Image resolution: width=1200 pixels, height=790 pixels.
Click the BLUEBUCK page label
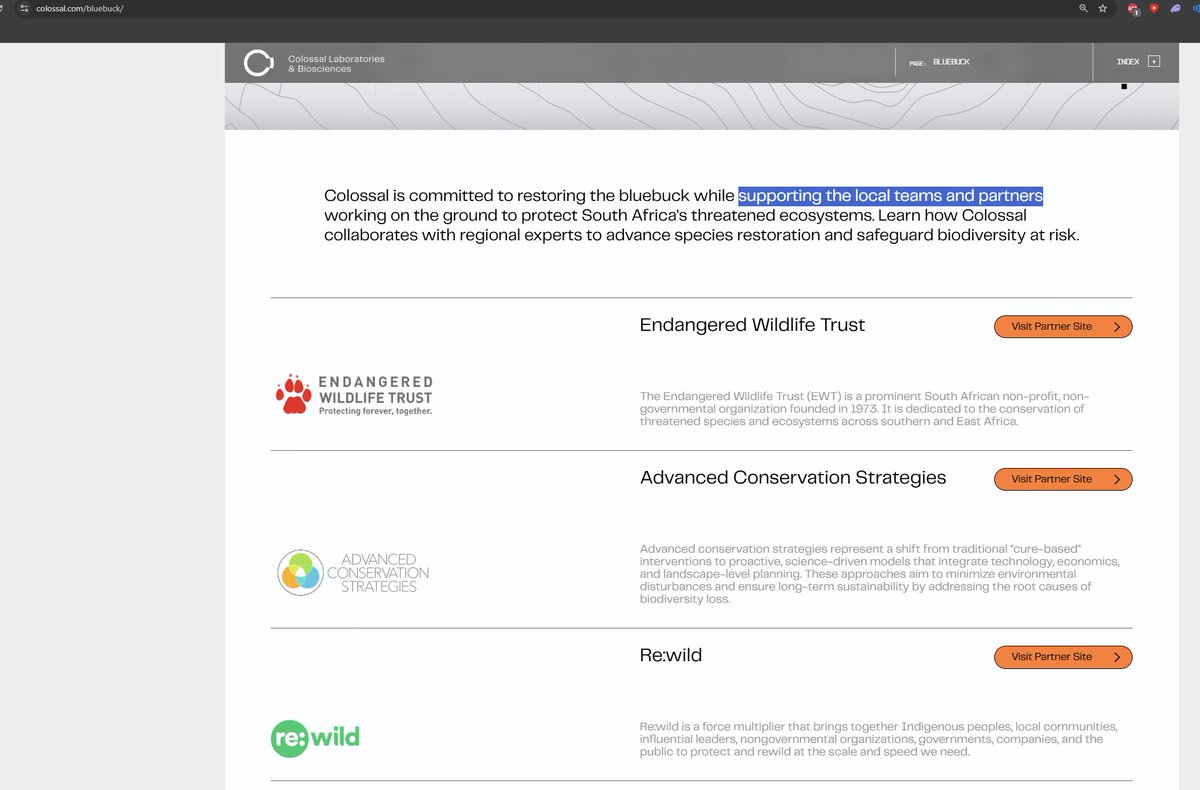951,62
